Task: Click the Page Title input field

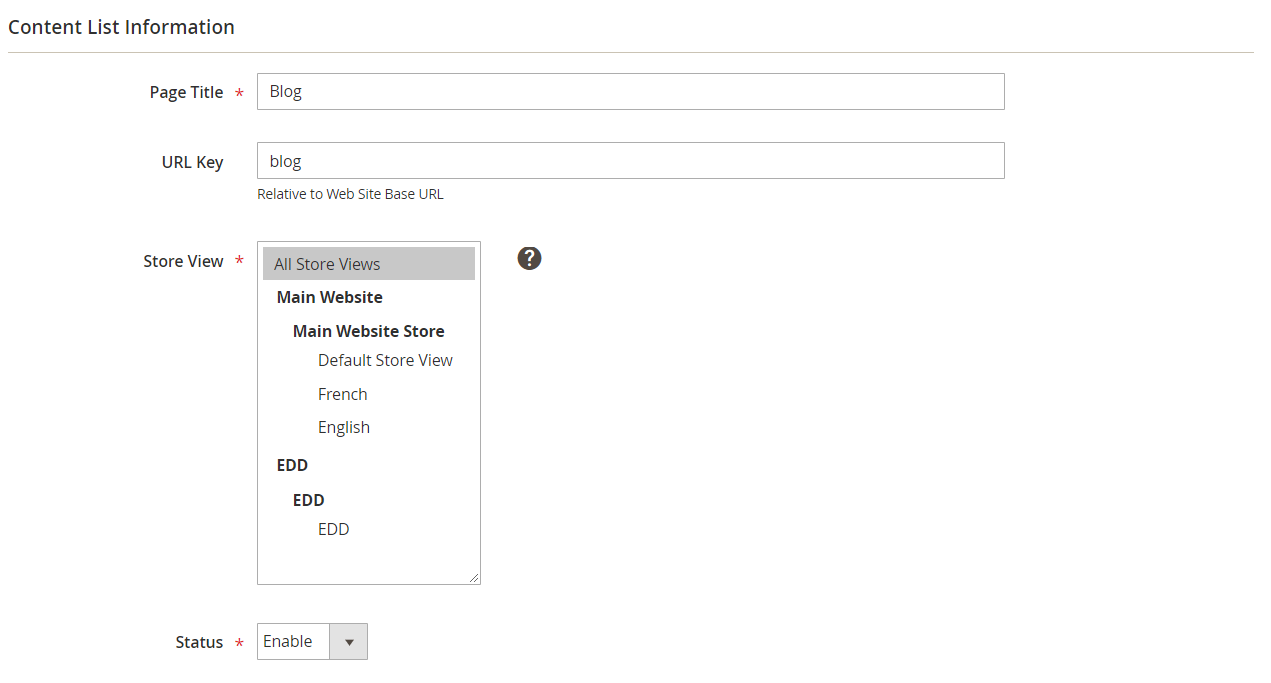Action: [630, 91]
